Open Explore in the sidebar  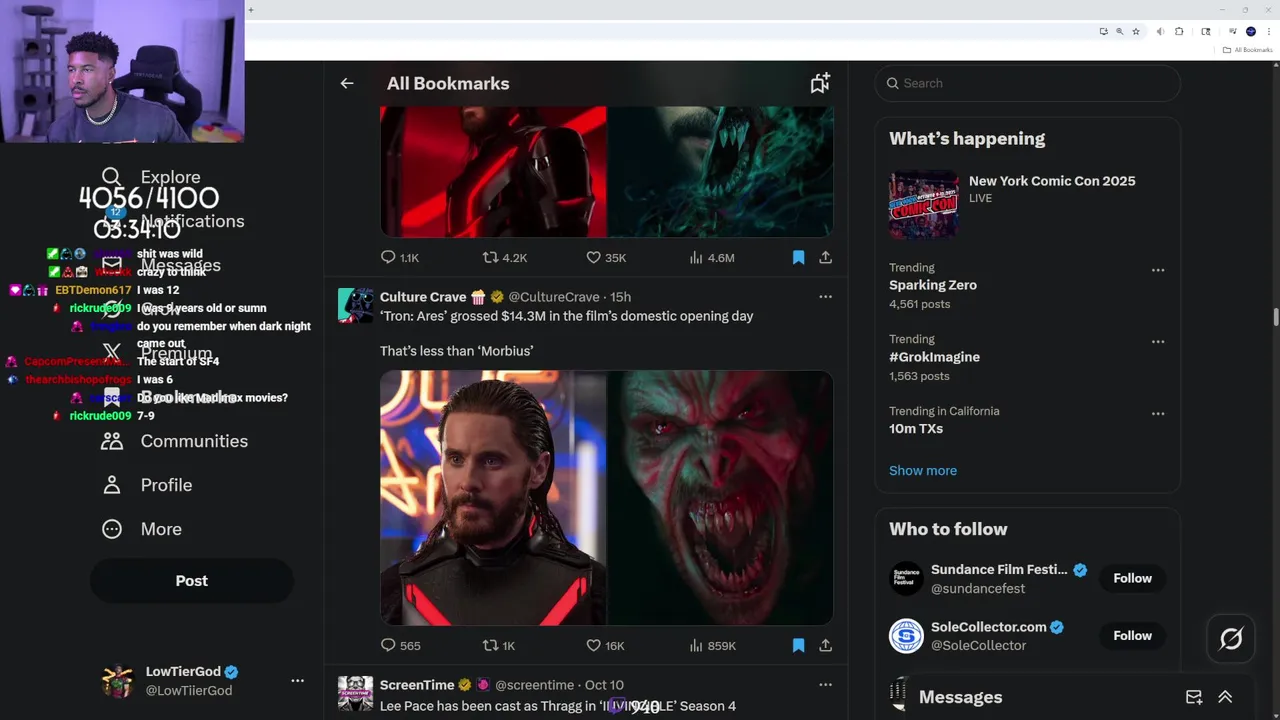(x=152, y=177)
